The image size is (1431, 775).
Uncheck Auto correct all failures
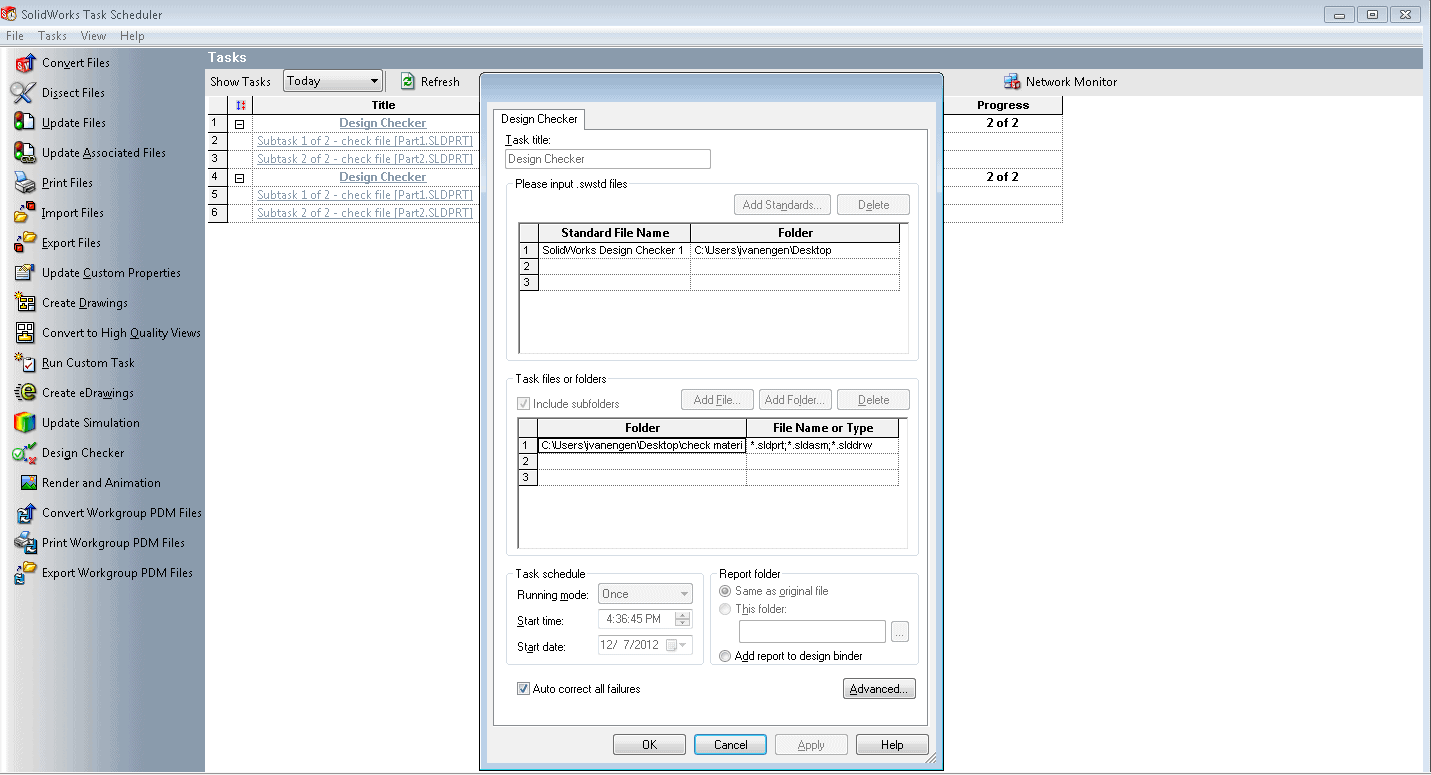(523, 689)
